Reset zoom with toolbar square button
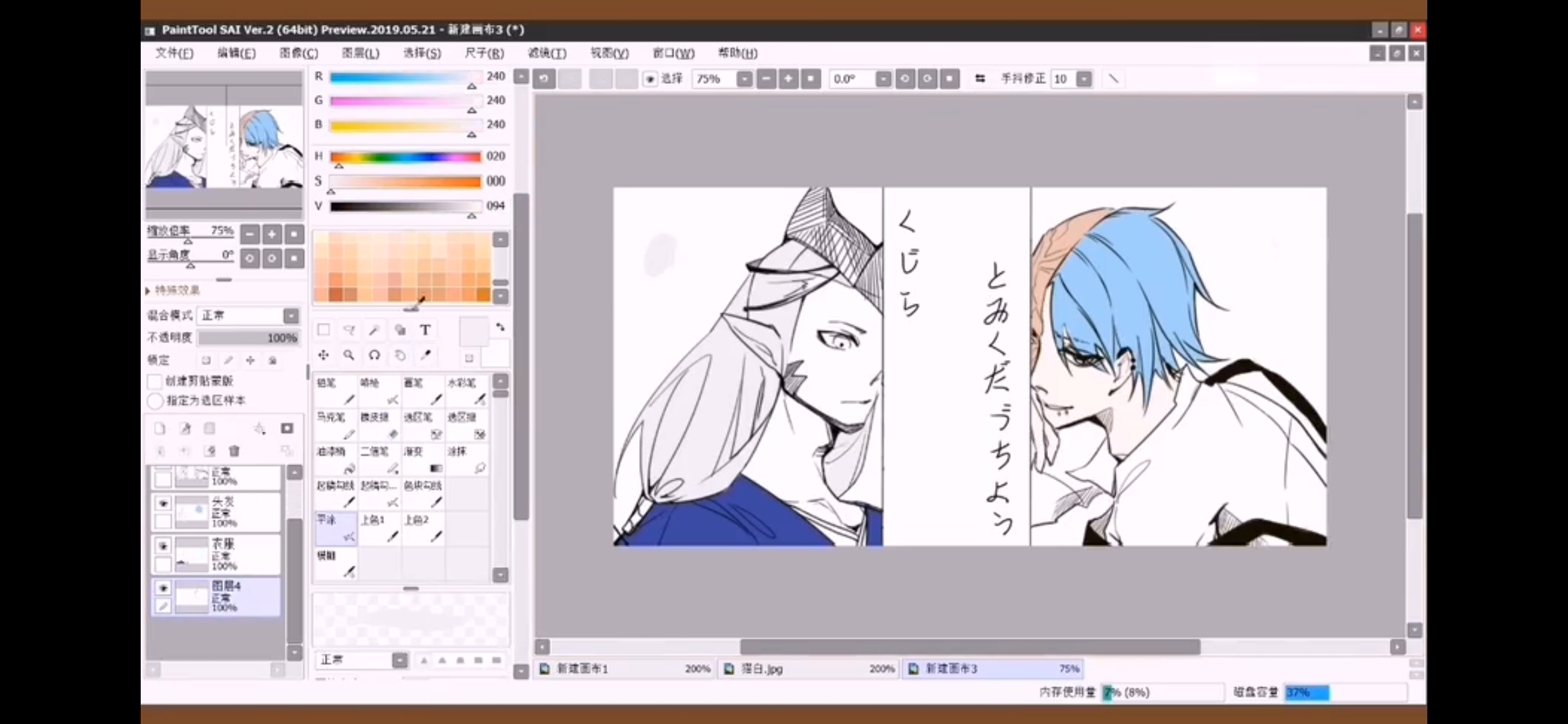The height and width of the screenshot is (724, 1568). [811, 79]
